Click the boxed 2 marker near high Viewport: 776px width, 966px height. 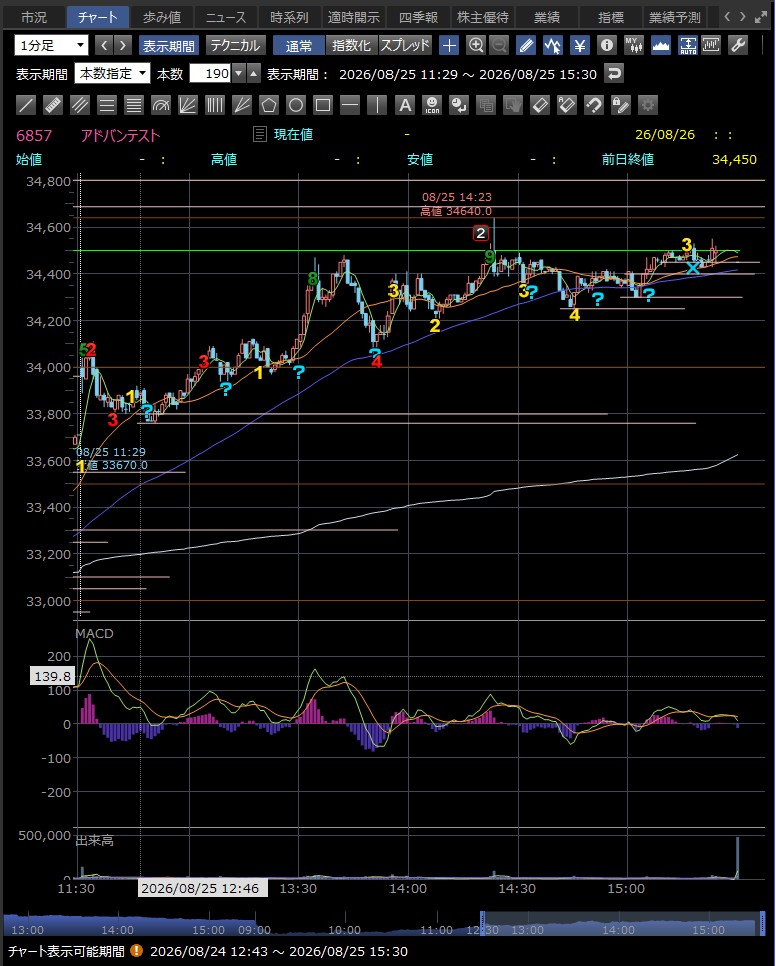pyautogui.click(x=481, y=233)
